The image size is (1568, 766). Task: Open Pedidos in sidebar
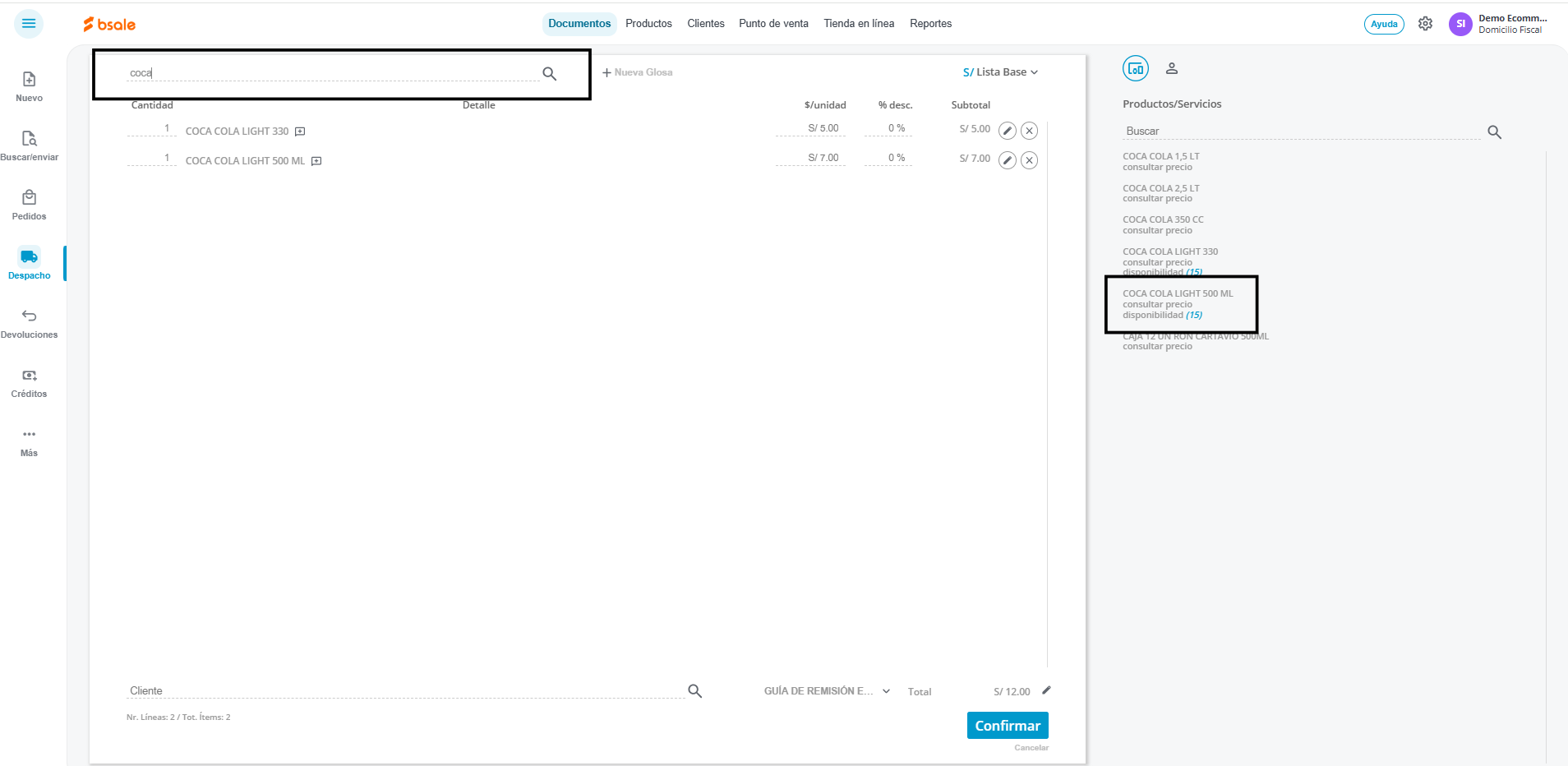[29, 205]
